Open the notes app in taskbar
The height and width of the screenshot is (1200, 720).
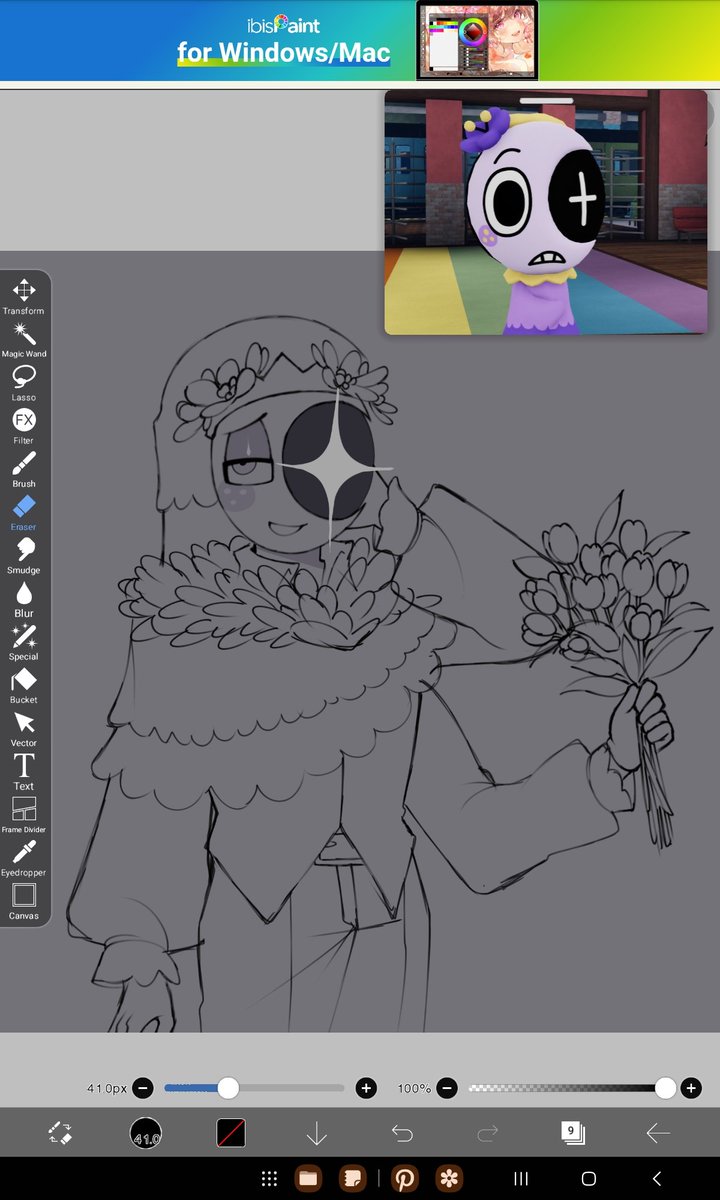351,1178
